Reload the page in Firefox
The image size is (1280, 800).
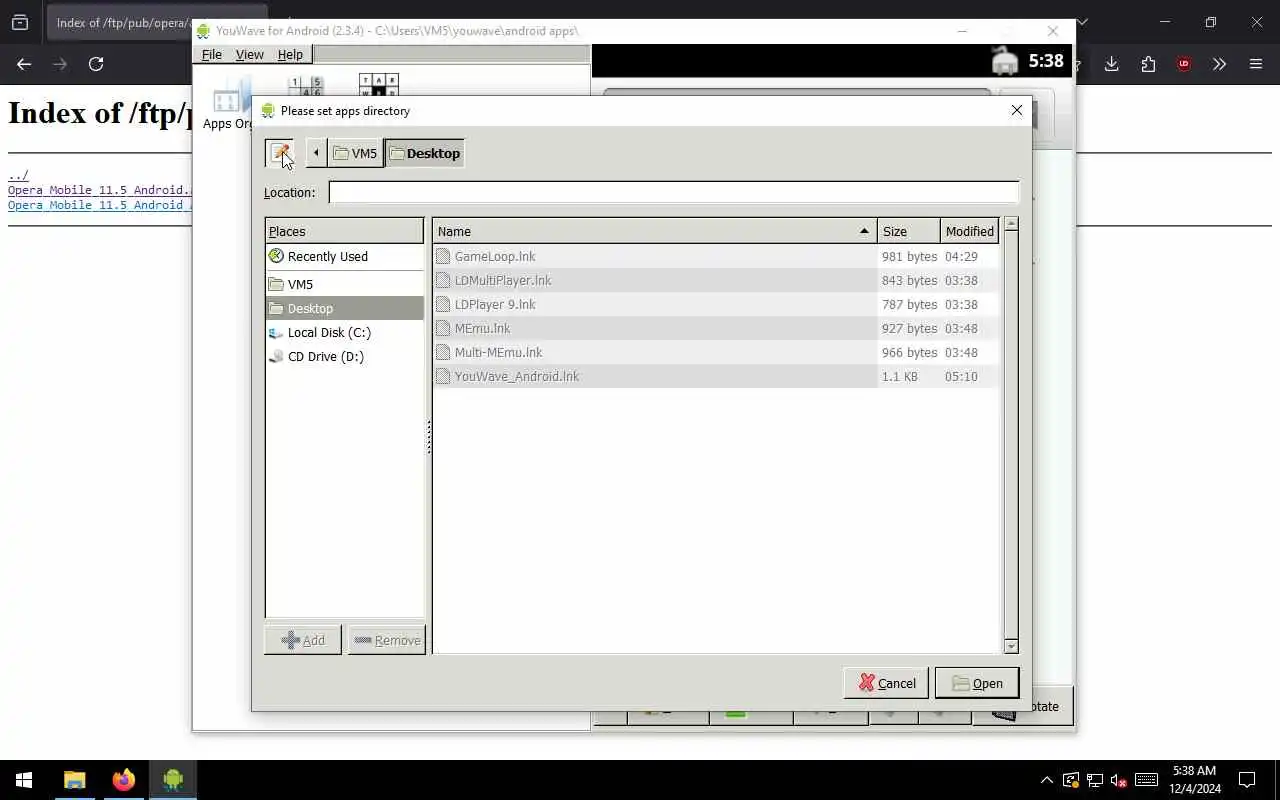96,64
